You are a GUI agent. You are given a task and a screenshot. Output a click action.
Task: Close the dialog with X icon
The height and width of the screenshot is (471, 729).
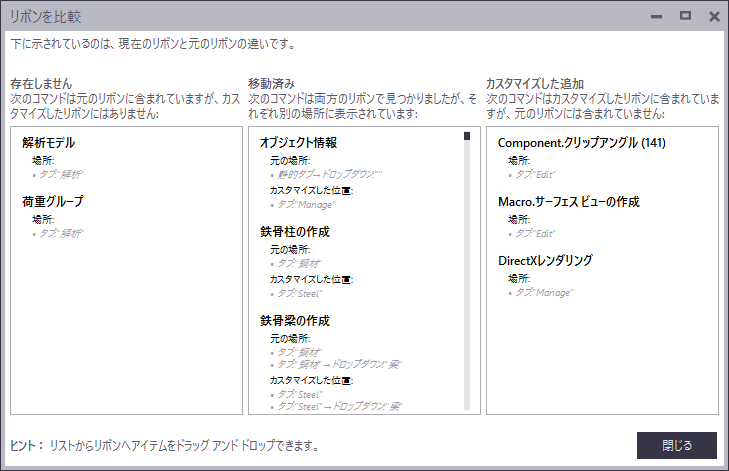(714, 17)
